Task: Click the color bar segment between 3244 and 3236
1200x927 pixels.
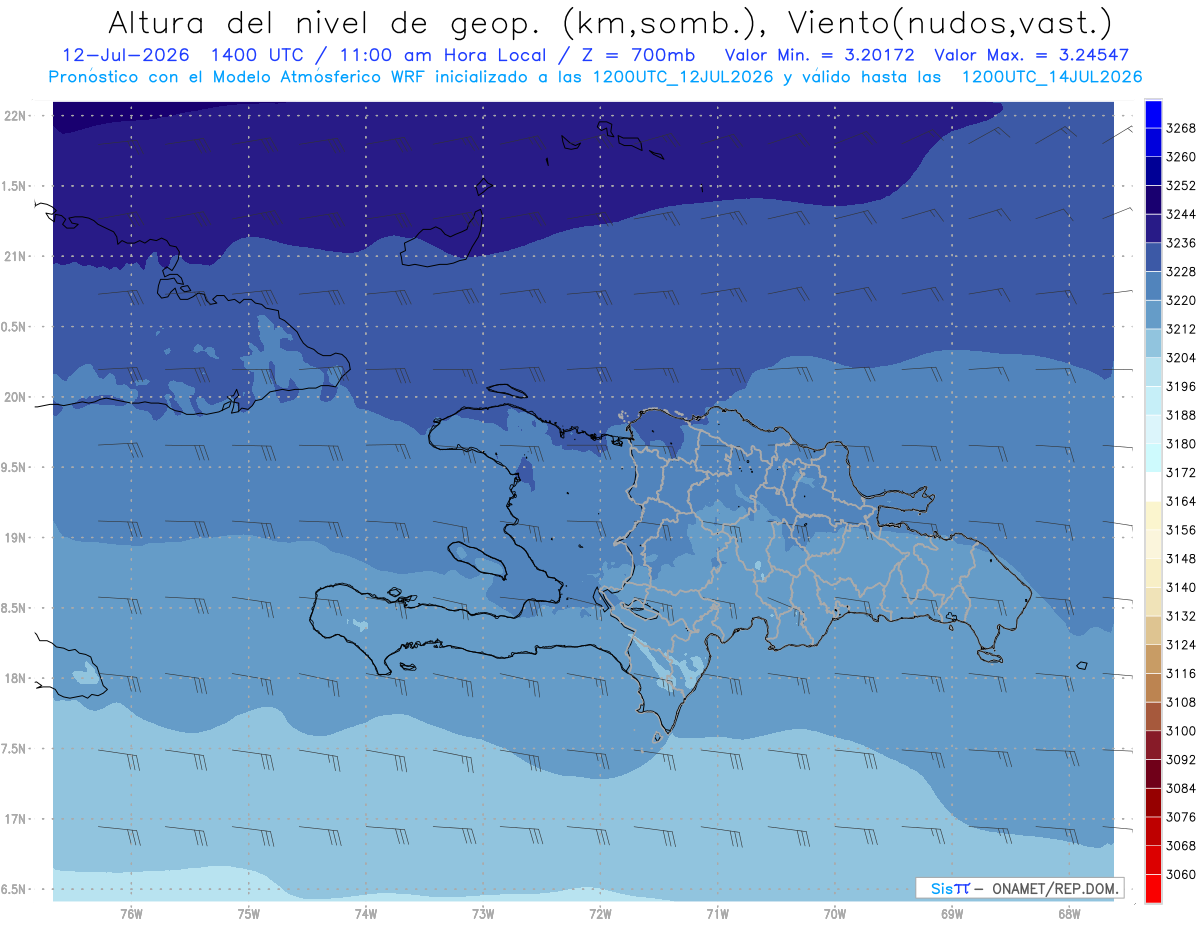Action: click(x=1153, y=229)
